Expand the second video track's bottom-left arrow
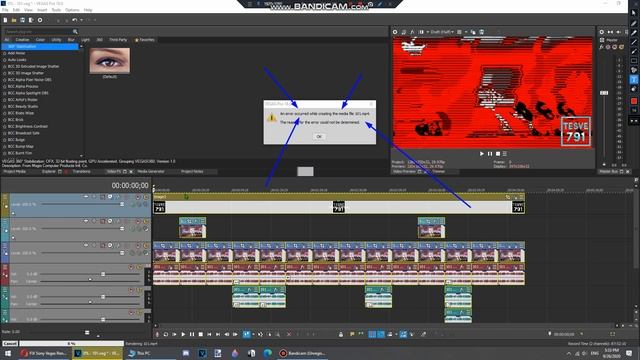Screen dimensions: 640x360 [13, 238]
